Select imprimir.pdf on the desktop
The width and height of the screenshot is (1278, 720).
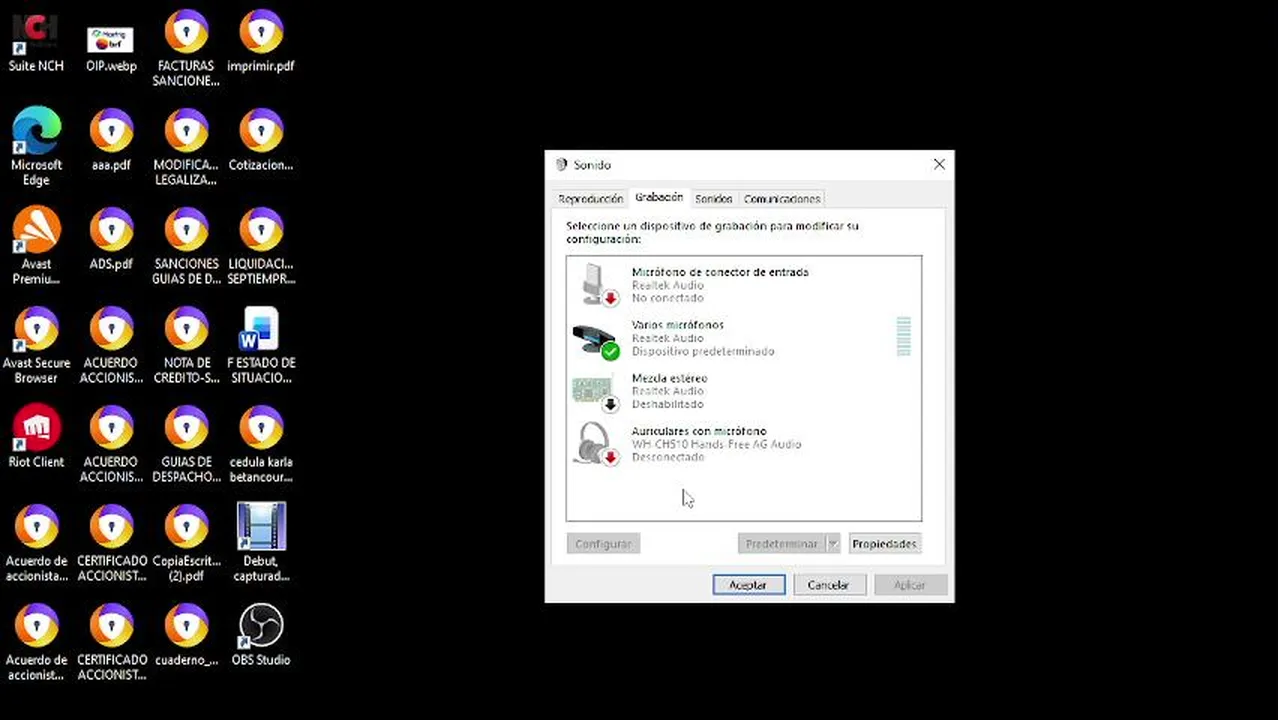[x=261, y=43]
